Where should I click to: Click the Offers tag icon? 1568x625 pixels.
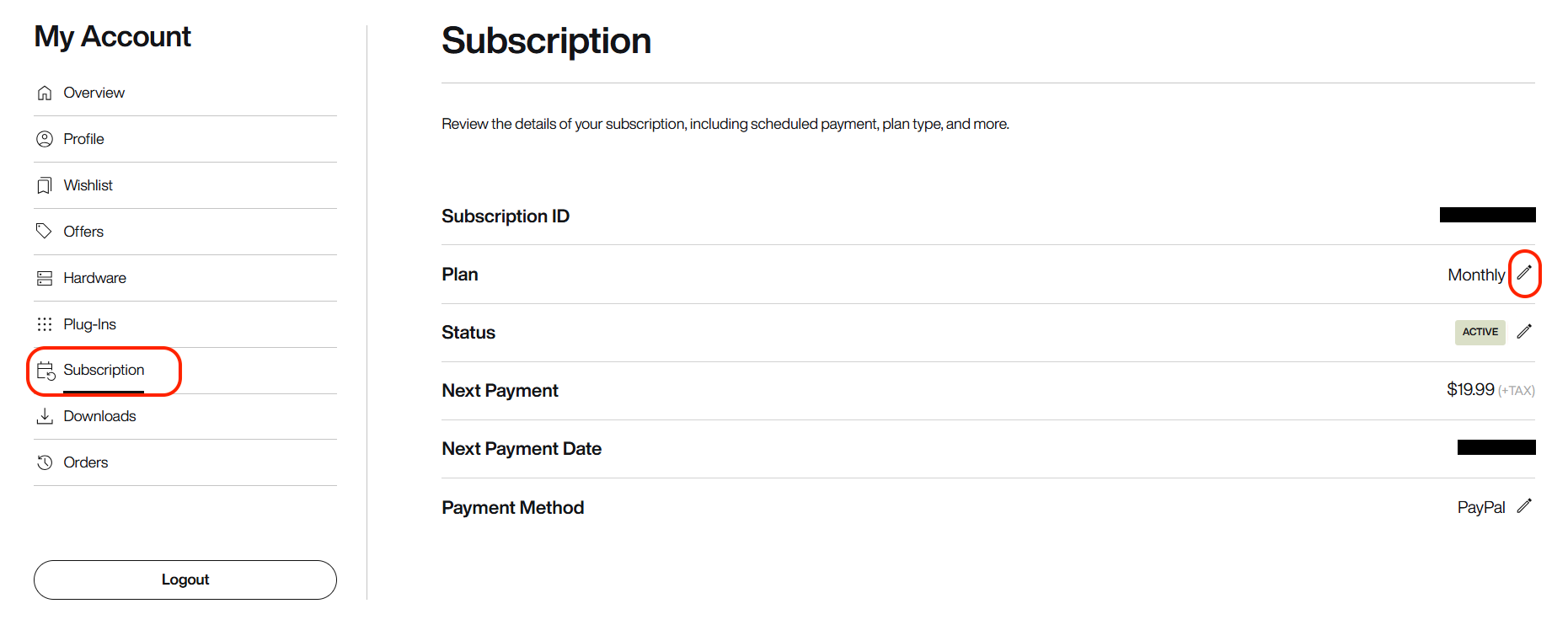(45, 231)
